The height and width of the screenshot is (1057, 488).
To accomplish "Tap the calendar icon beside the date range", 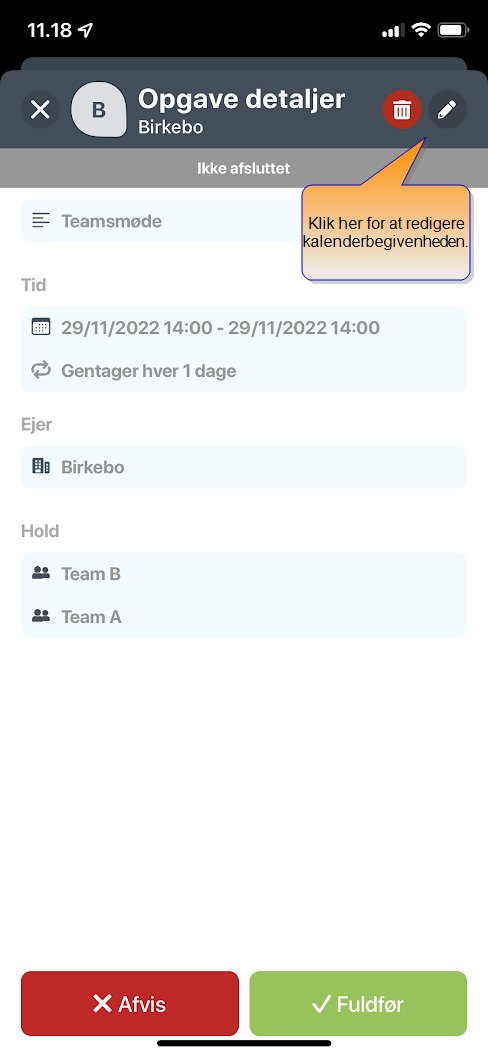I will (x=41, y=328).
